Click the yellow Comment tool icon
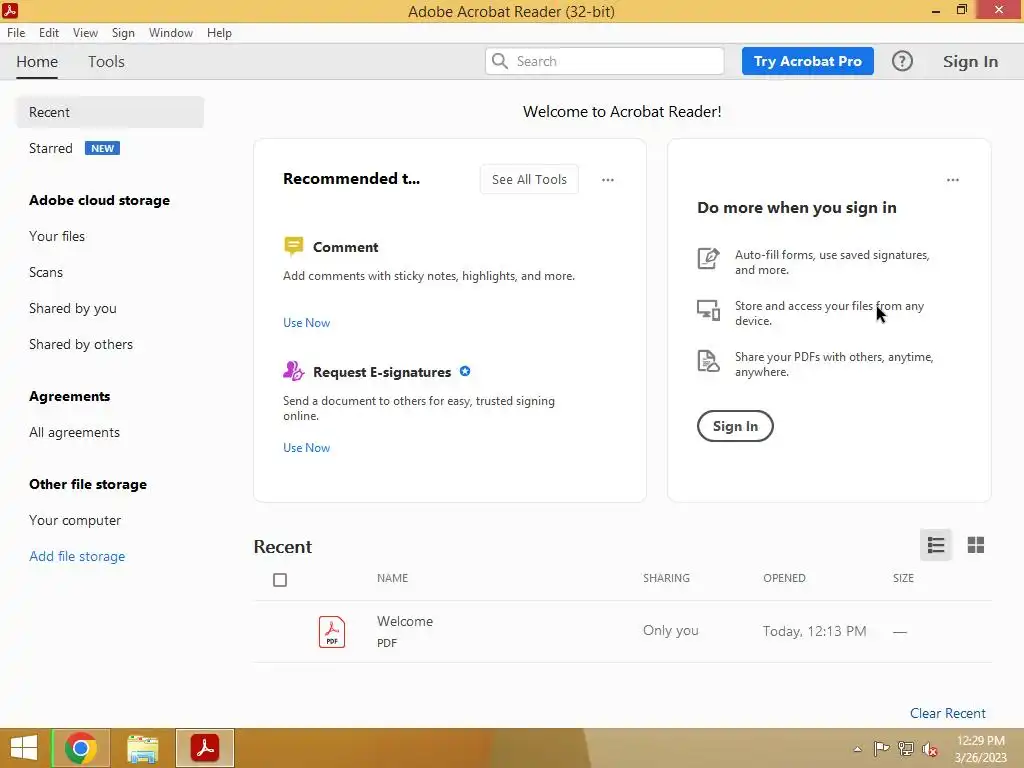This screenshot has width=1024, height=768. click(x=293, y=246)
